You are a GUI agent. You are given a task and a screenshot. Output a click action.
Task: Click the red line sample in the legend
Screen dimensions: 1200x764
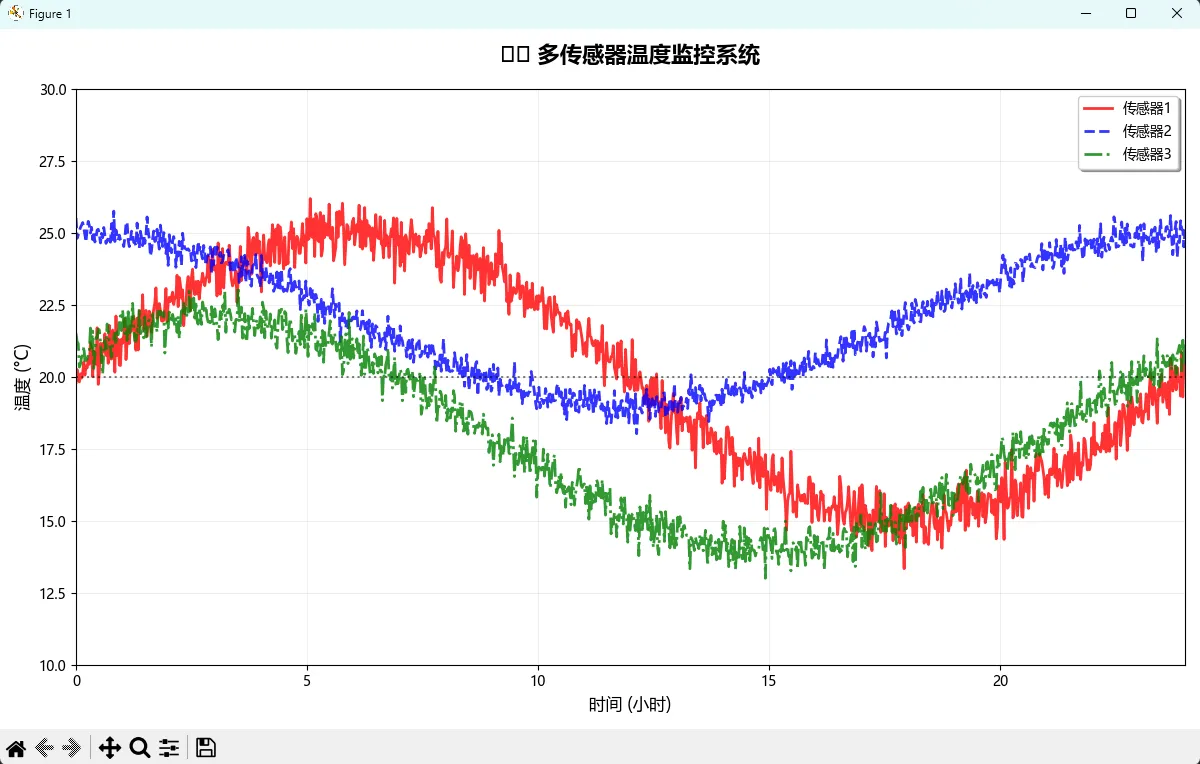(x=1100, y=108)
